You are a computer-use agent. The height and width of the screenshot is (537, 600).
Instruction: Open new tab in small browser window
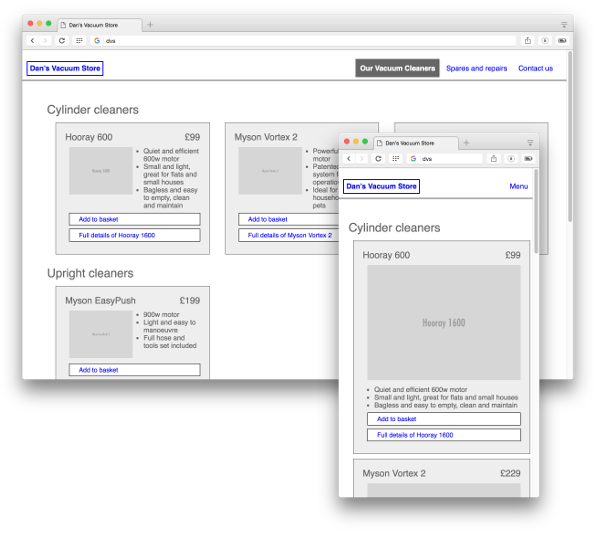[x=466, y=143]
